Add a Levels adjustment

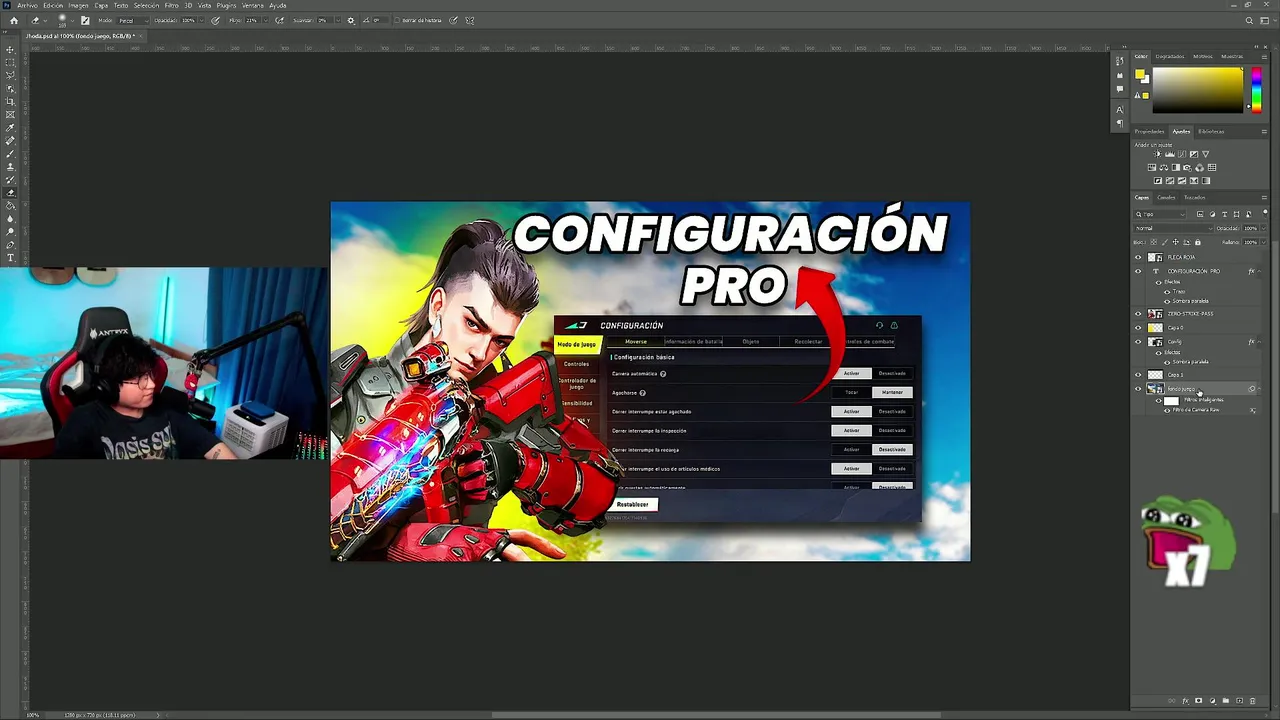pyautogui.click(x=1170, y=154)
